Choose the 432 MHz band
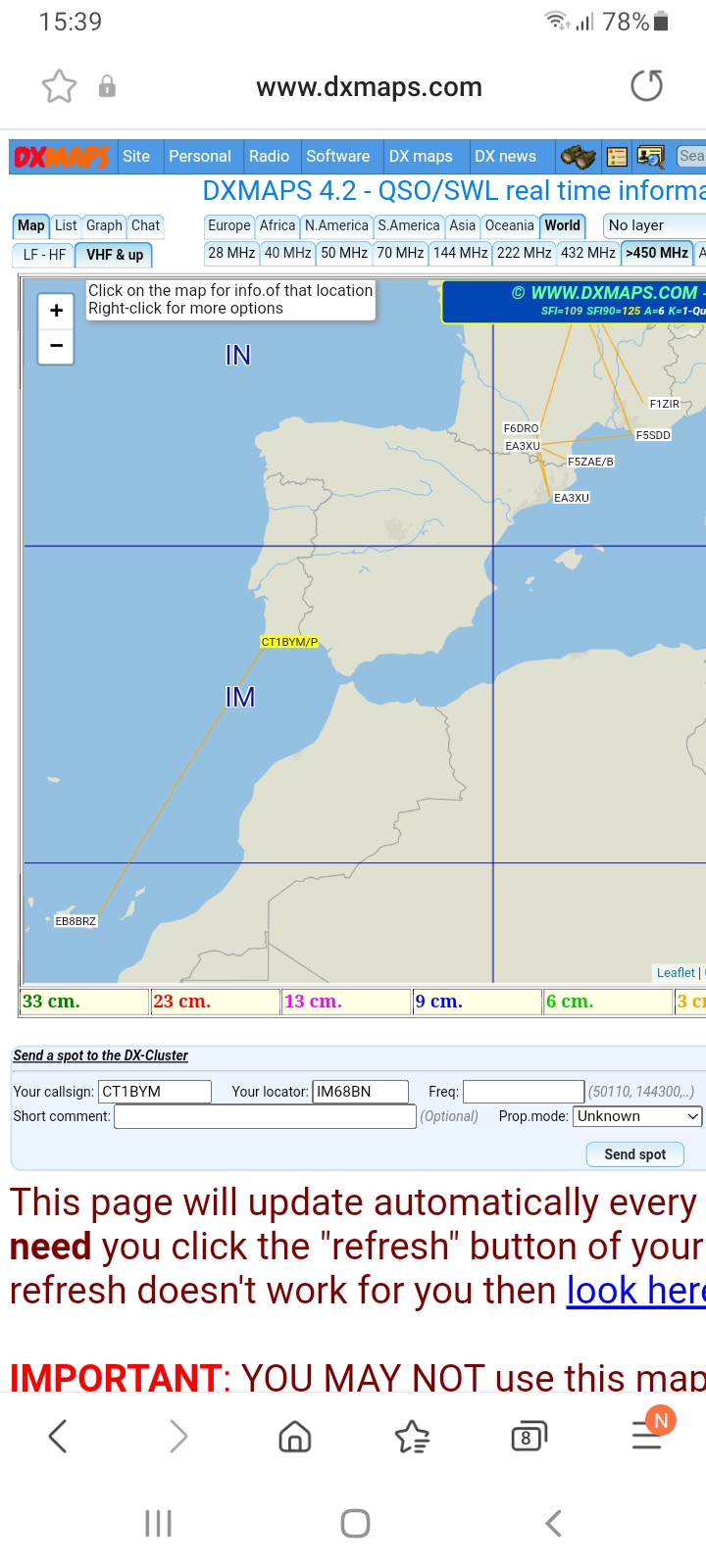This screenshot has width=706, height=1568. [588, 253]
